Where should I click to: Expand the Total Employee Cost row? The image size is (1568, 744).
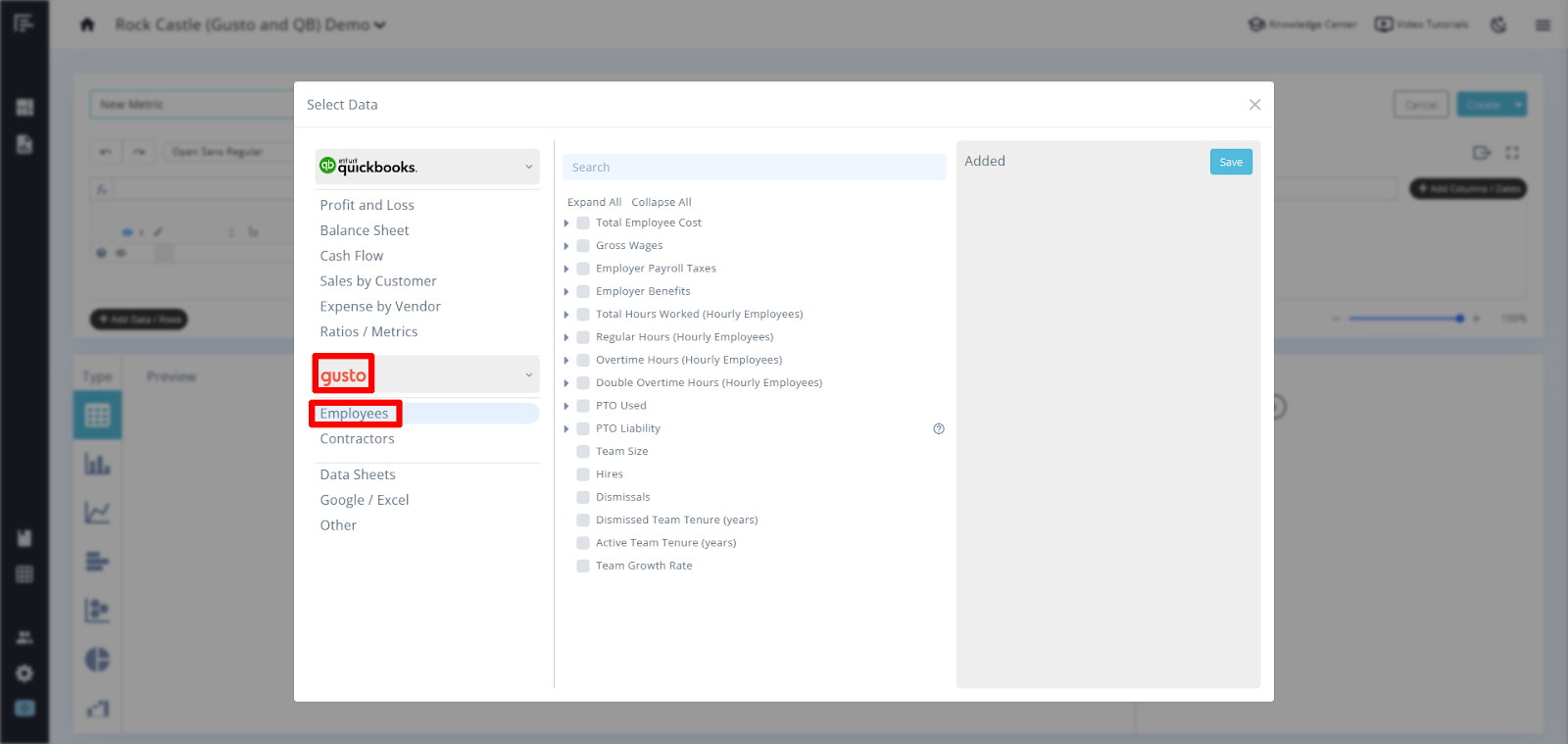pos(566,223)
